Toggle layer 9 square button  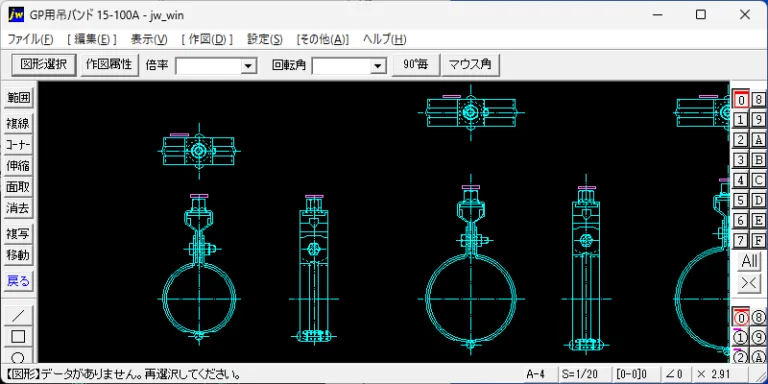[759, 120]
